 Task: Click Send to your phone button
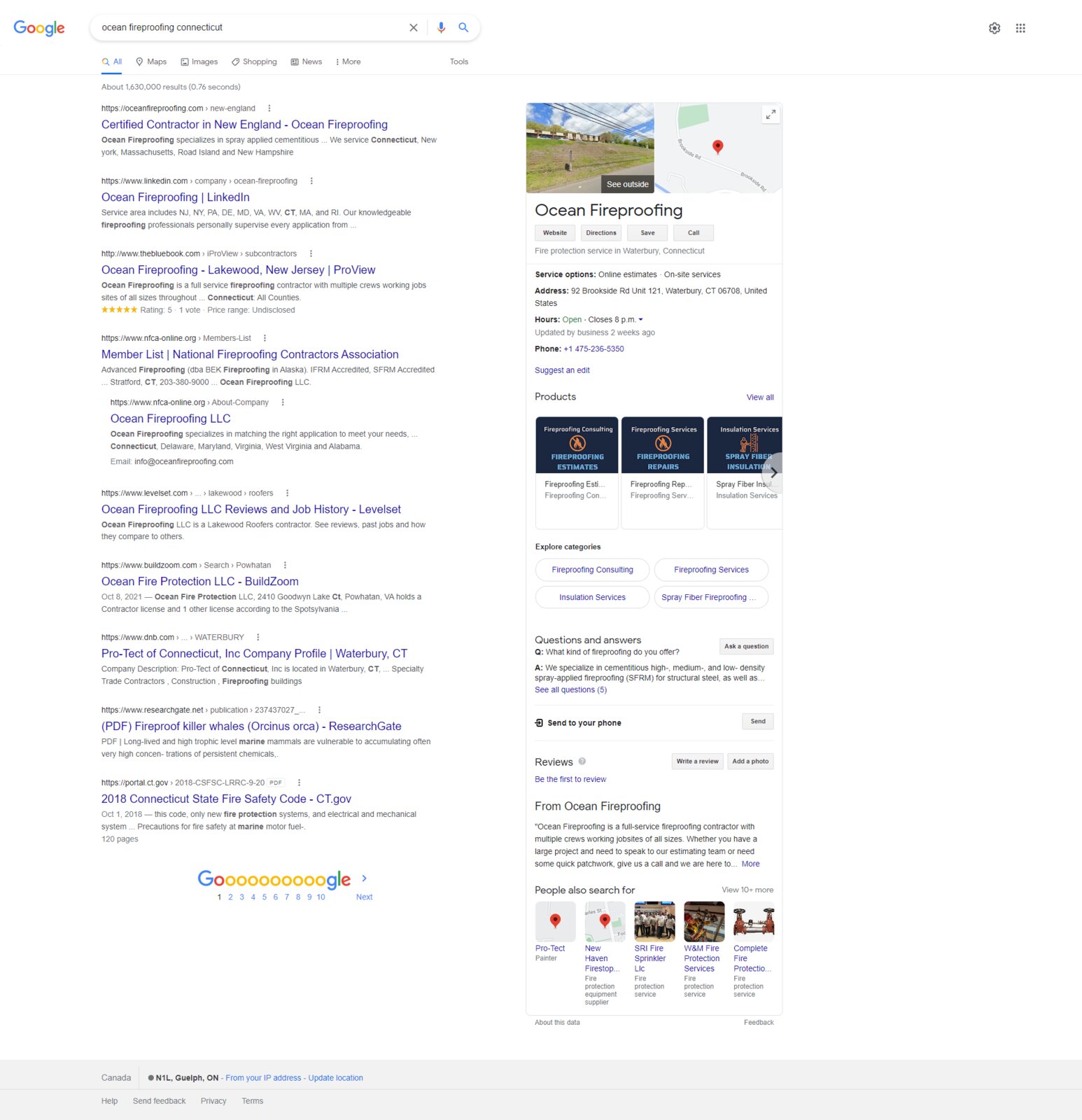[758, 722]
